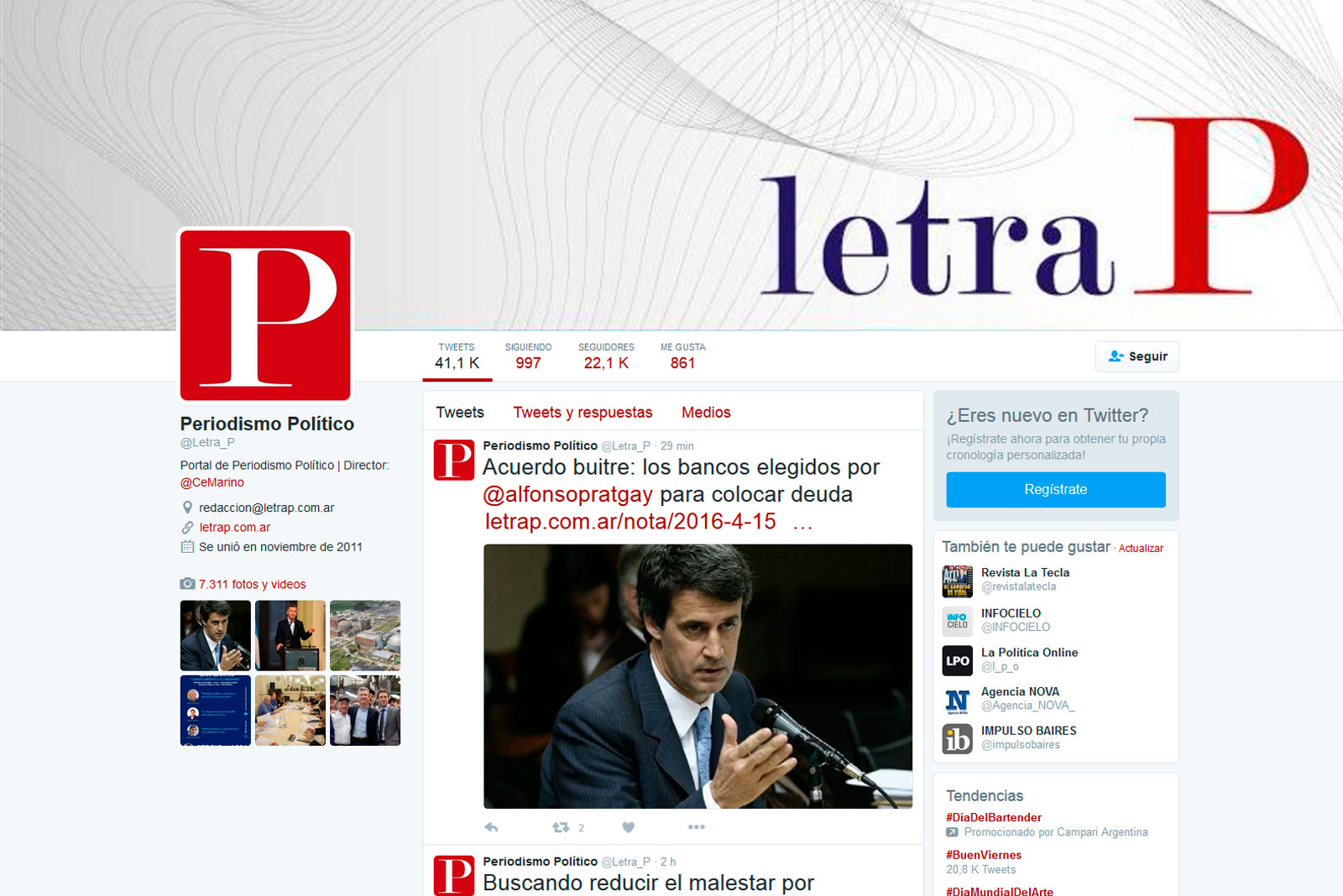The image size is (1343, 896).
Task: Open Agencia NOVA account name
Action: tap(1020, 691)
